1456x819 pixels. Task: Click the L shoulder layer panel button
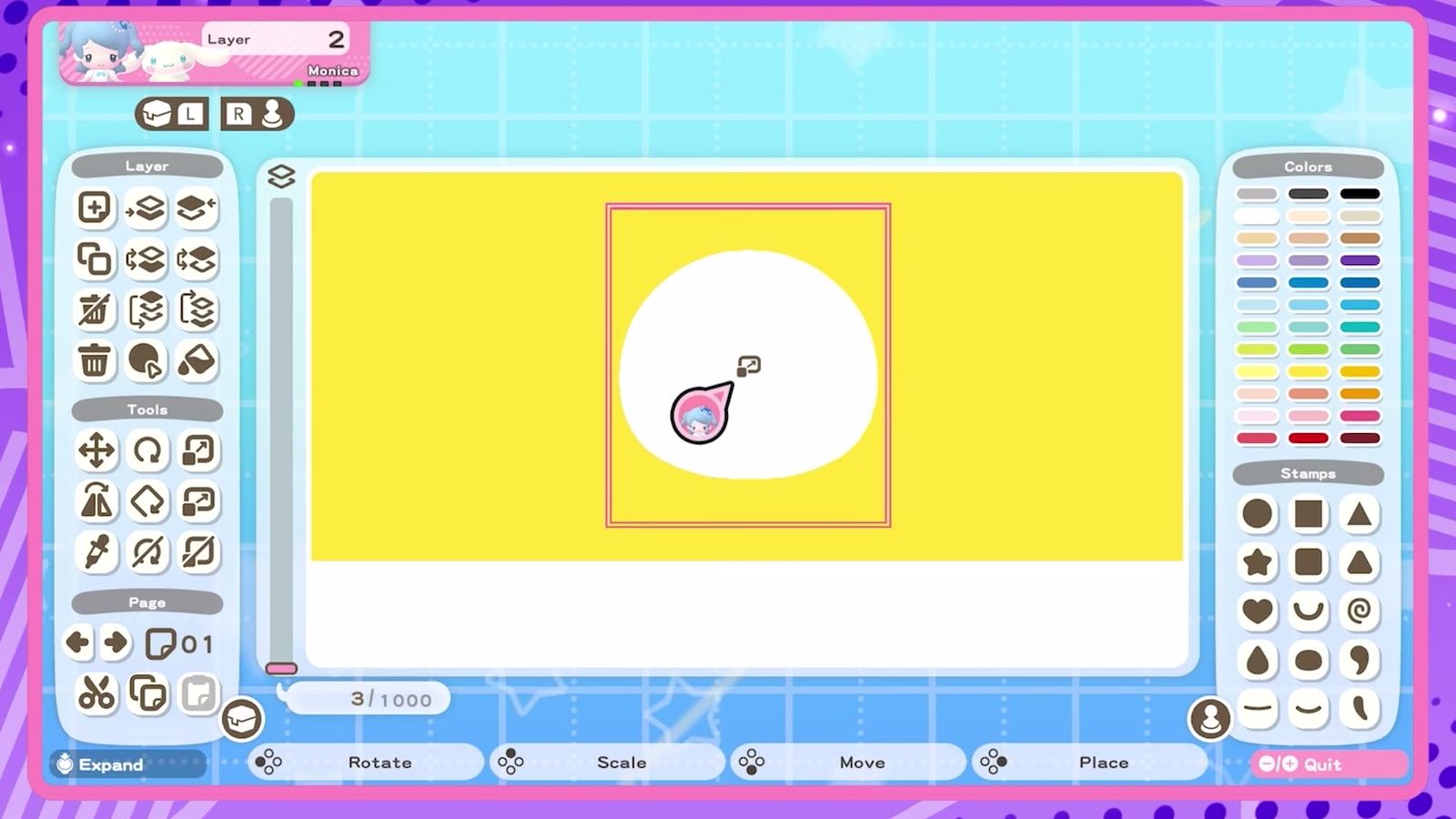(171, 114)
